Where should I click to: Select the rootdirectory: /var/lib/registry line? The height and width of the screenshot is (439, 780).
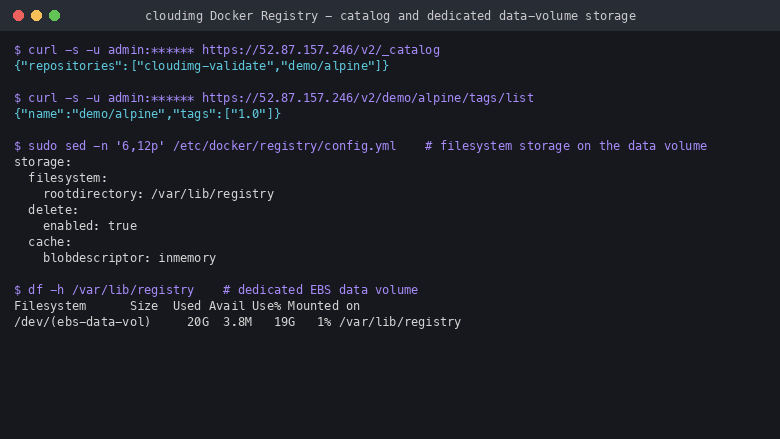point(158,193)
